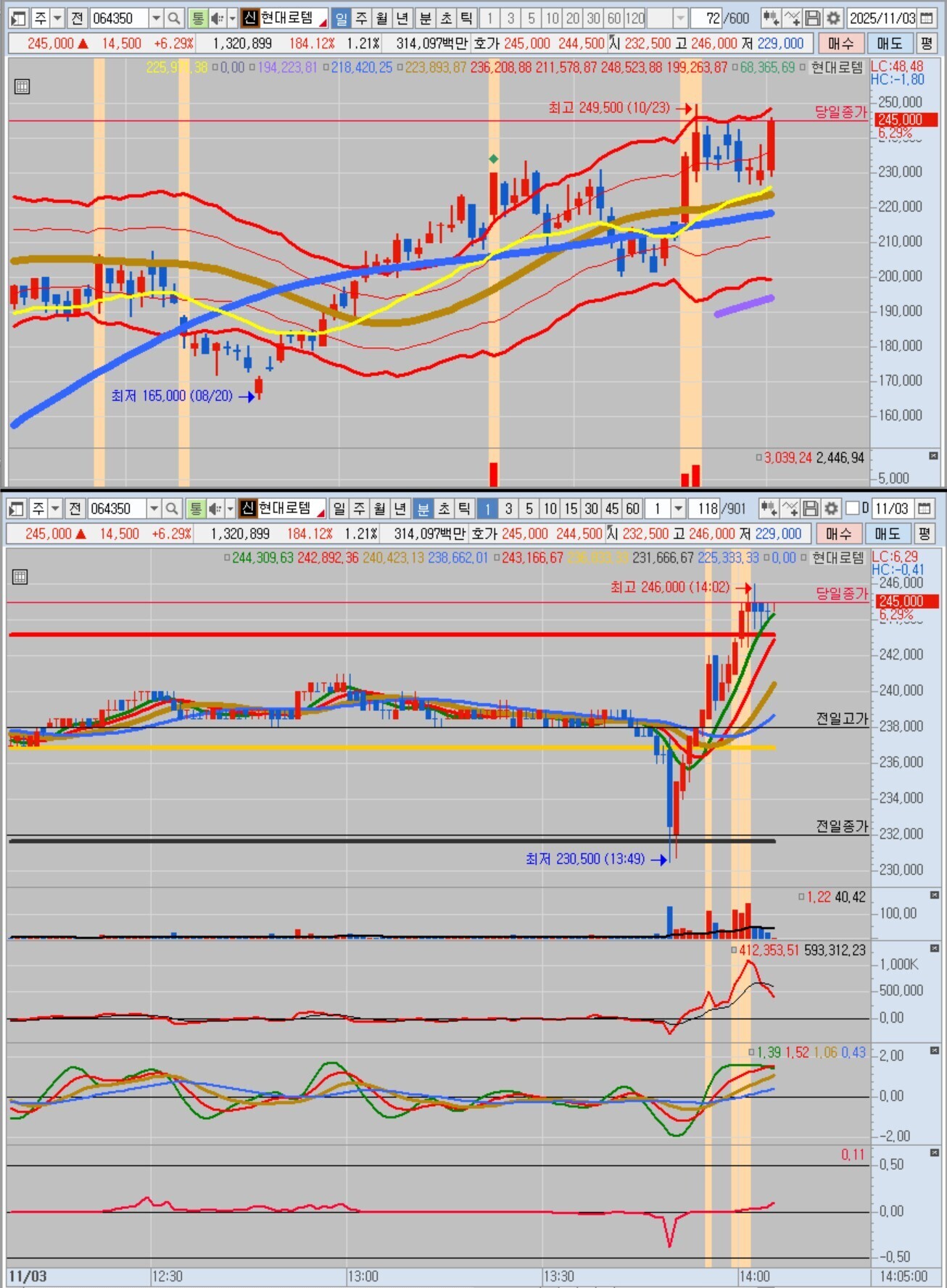This screenshot has height=1288, width=947.
Task: Click the line-tool icon in bottom chart toolbar
Action: click(x=790, y=509)
